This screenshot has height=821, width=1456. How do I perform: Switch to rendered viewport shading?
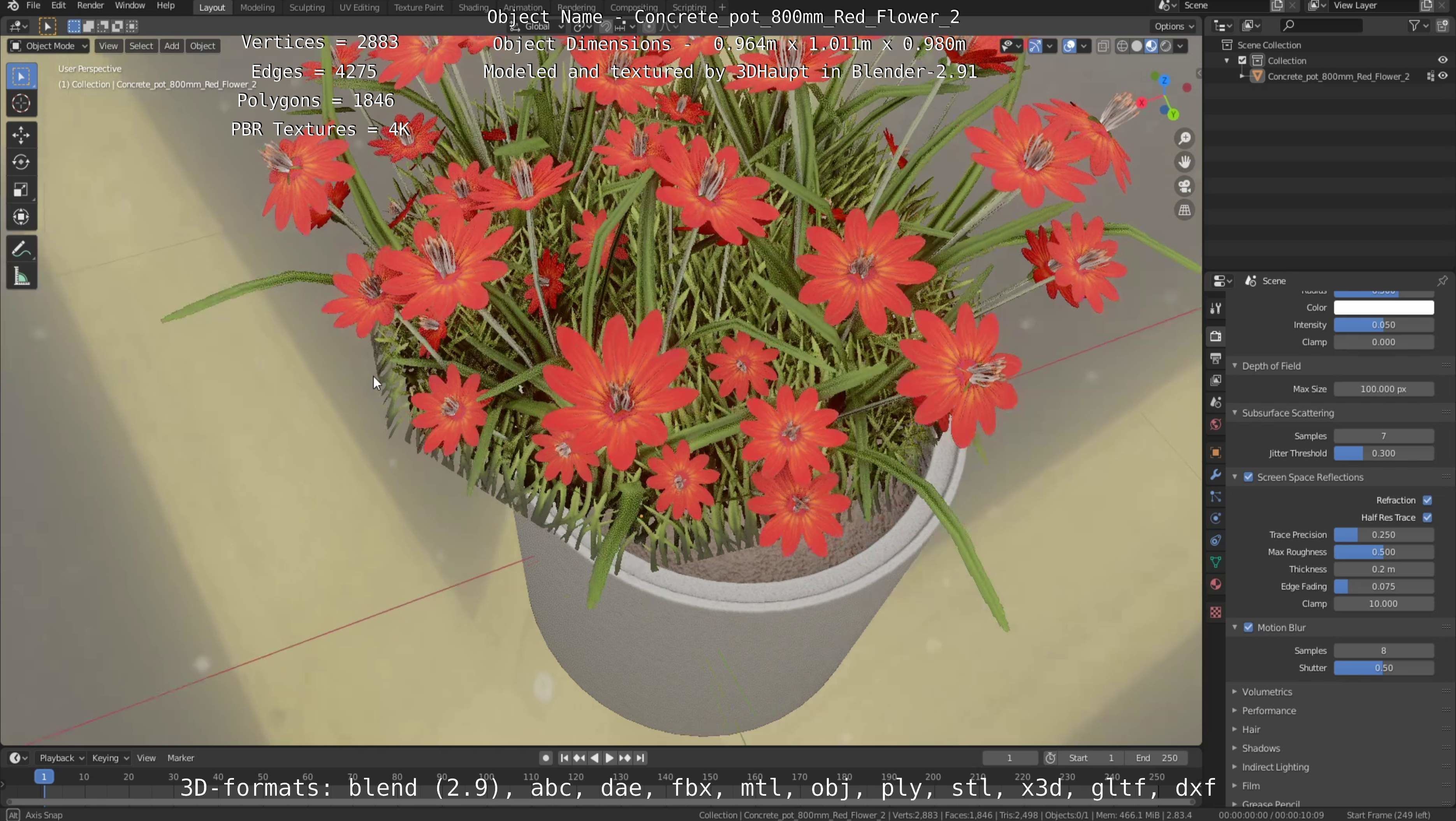coord(1166,46)
